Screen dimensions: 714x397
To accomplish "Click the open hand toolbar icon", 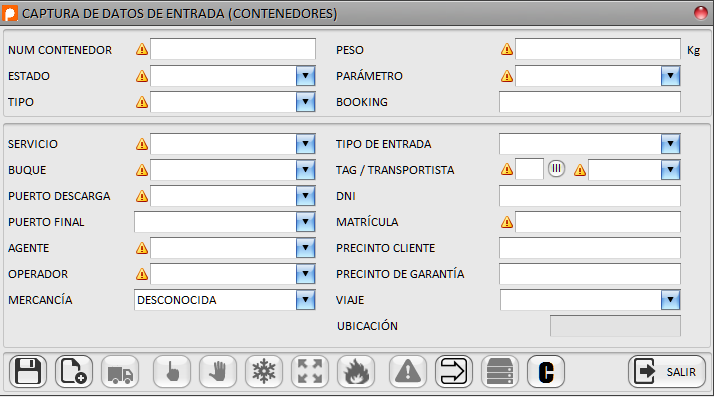I will 218,372.
